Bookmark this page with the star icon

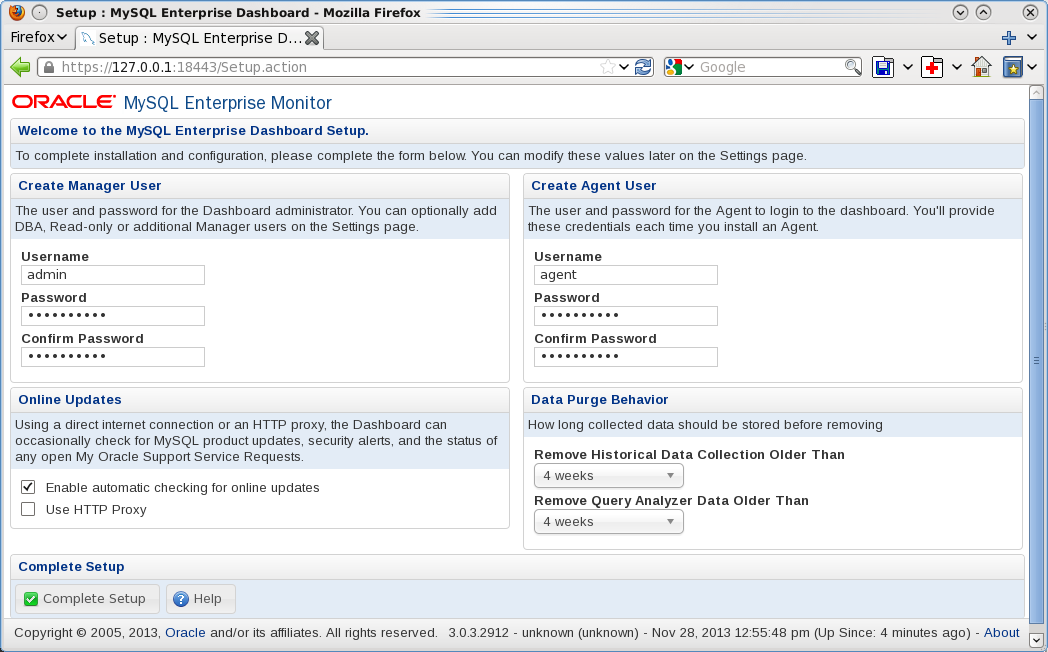[x=608, y=67]
